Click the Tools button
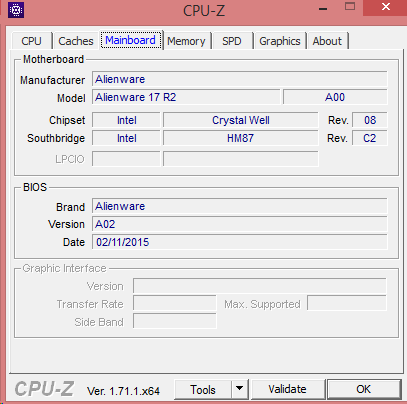Screen dimensions: 407x404 tap(203, 389)
